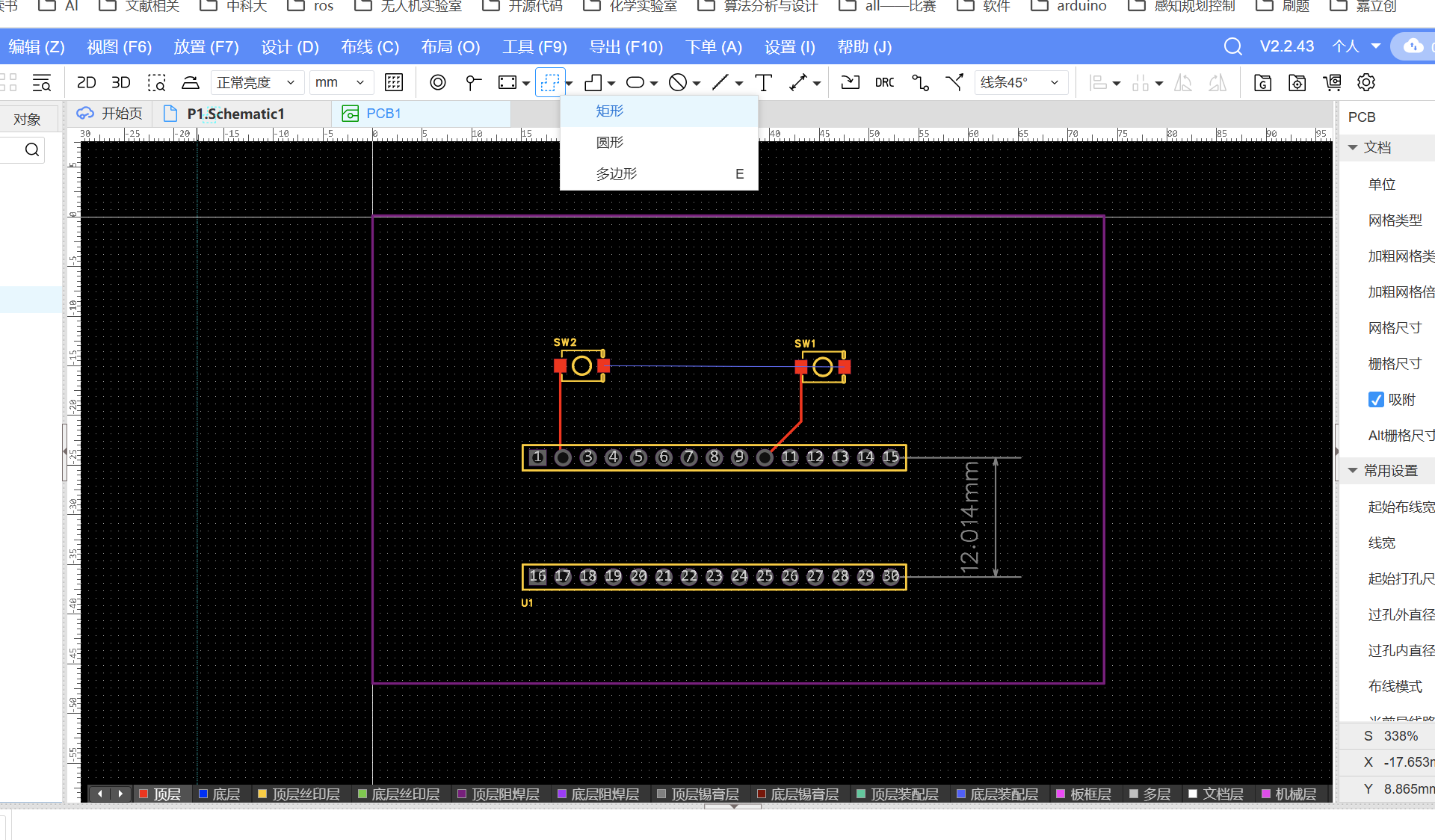Open the gear settings icon in toolbar
The height and width of the screenshot is (840, 1435).
[1366, 82]
